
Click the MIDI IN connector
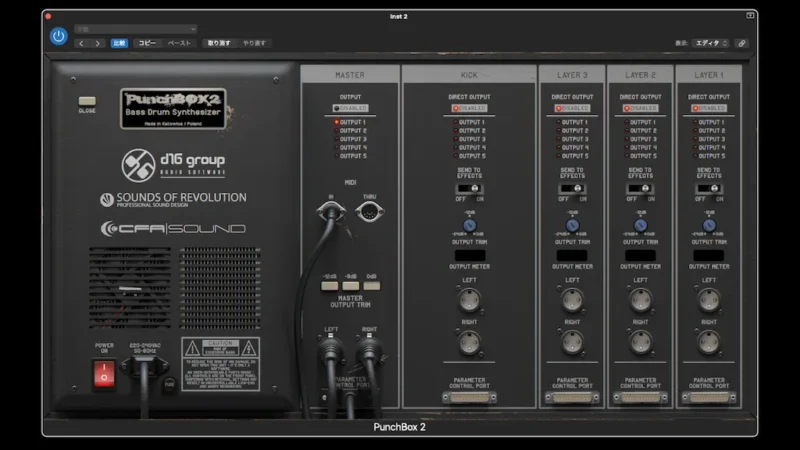point(331,211)
